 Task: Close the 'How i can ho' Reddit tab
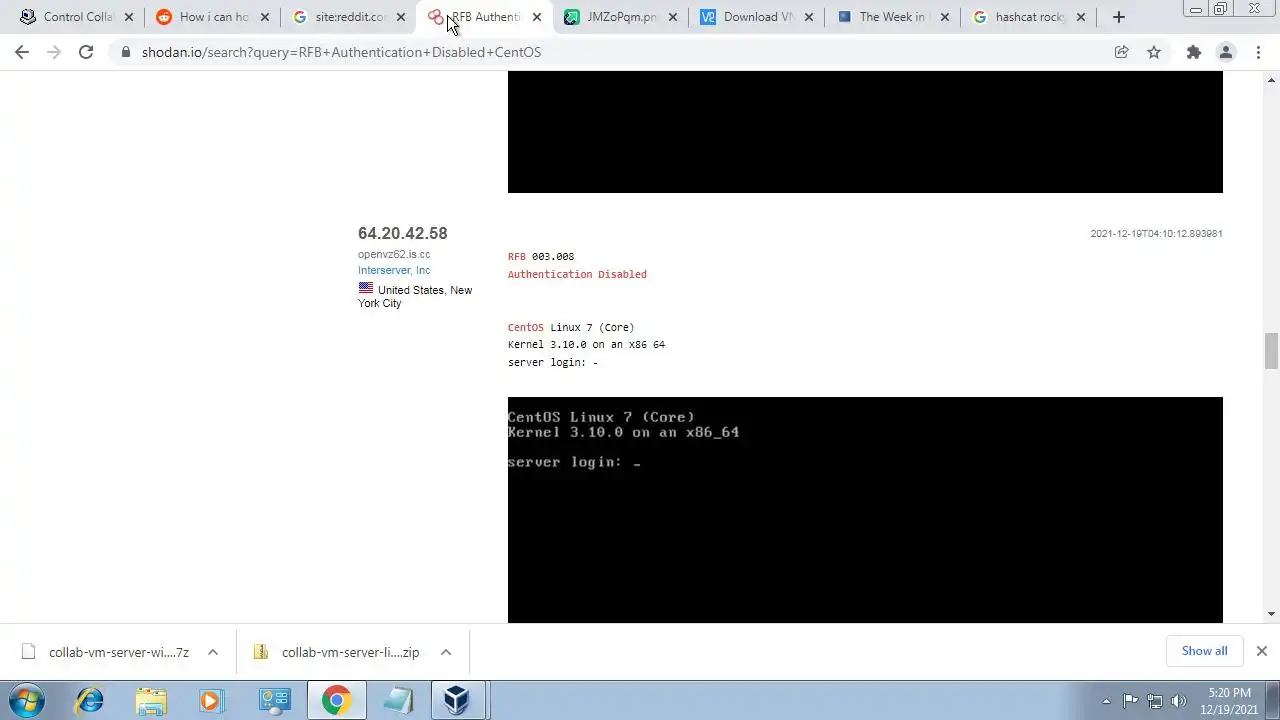(x=265, y=17)
